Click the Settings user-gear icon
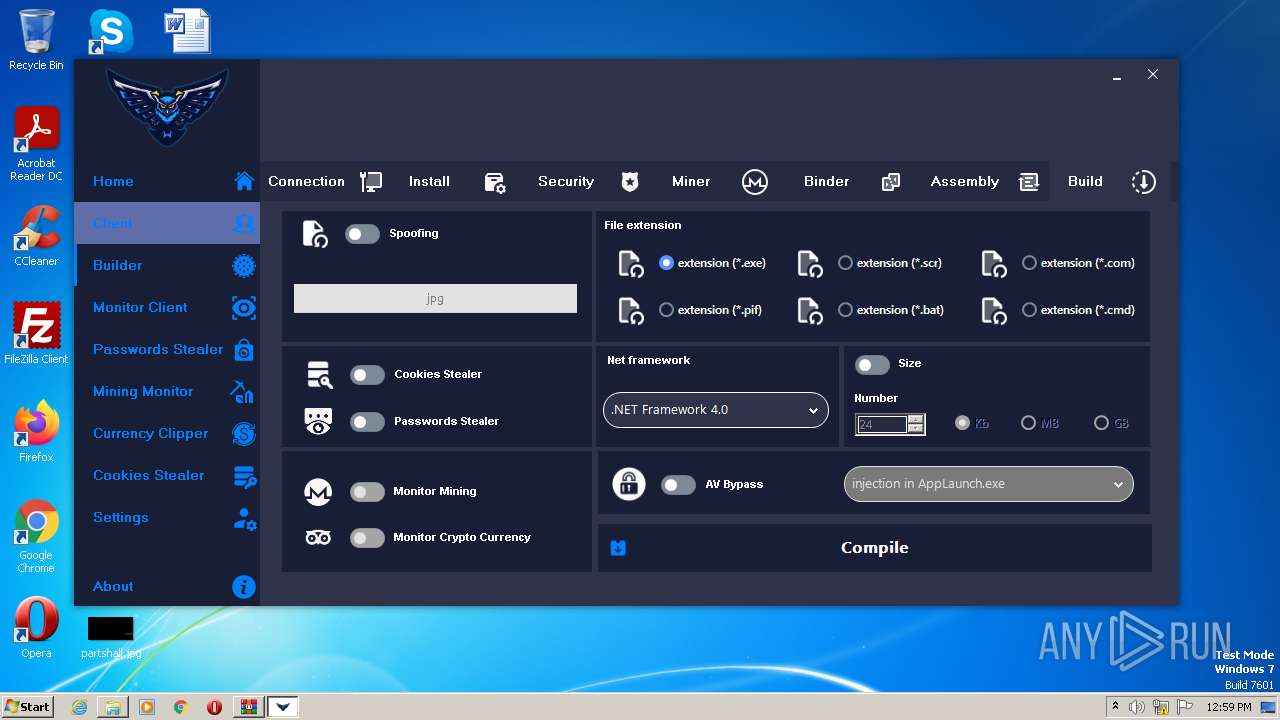Viewport: 1280px width, 720px height. (244, 518)
